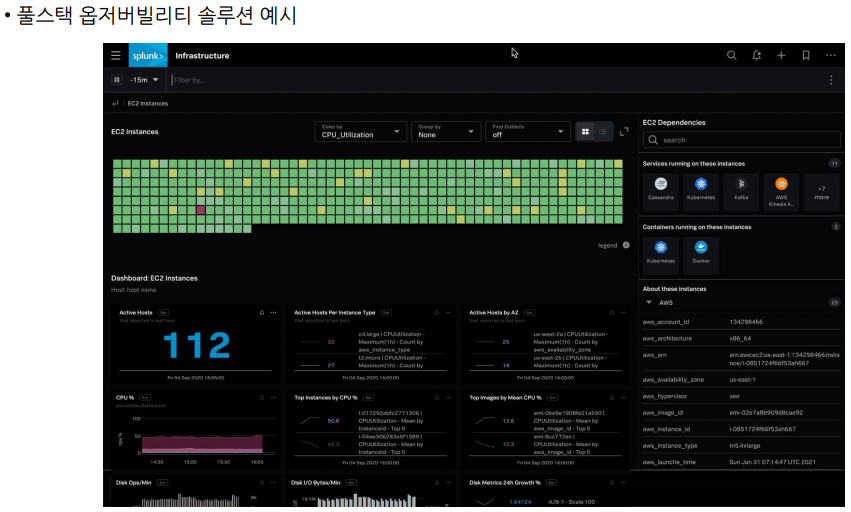Image resolution: width=851 pixels, height=512 pixels.
Task: Open the bookmark icon in top bar
Action: [806, 55]
